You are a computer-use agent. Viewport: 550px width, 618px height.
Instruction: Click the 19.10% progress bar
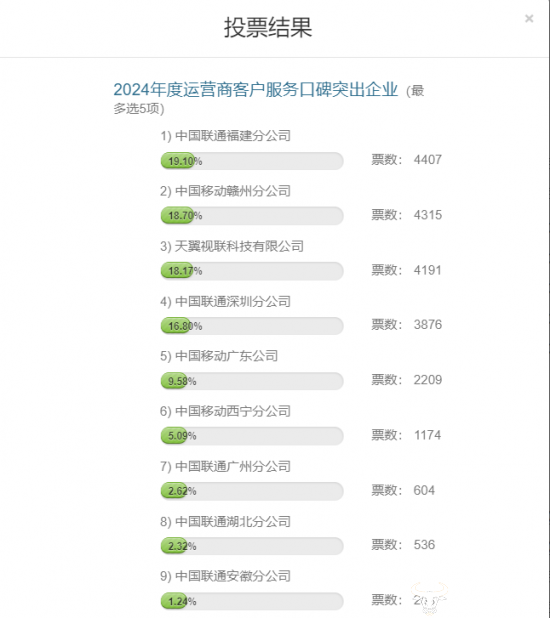(252, 161)
